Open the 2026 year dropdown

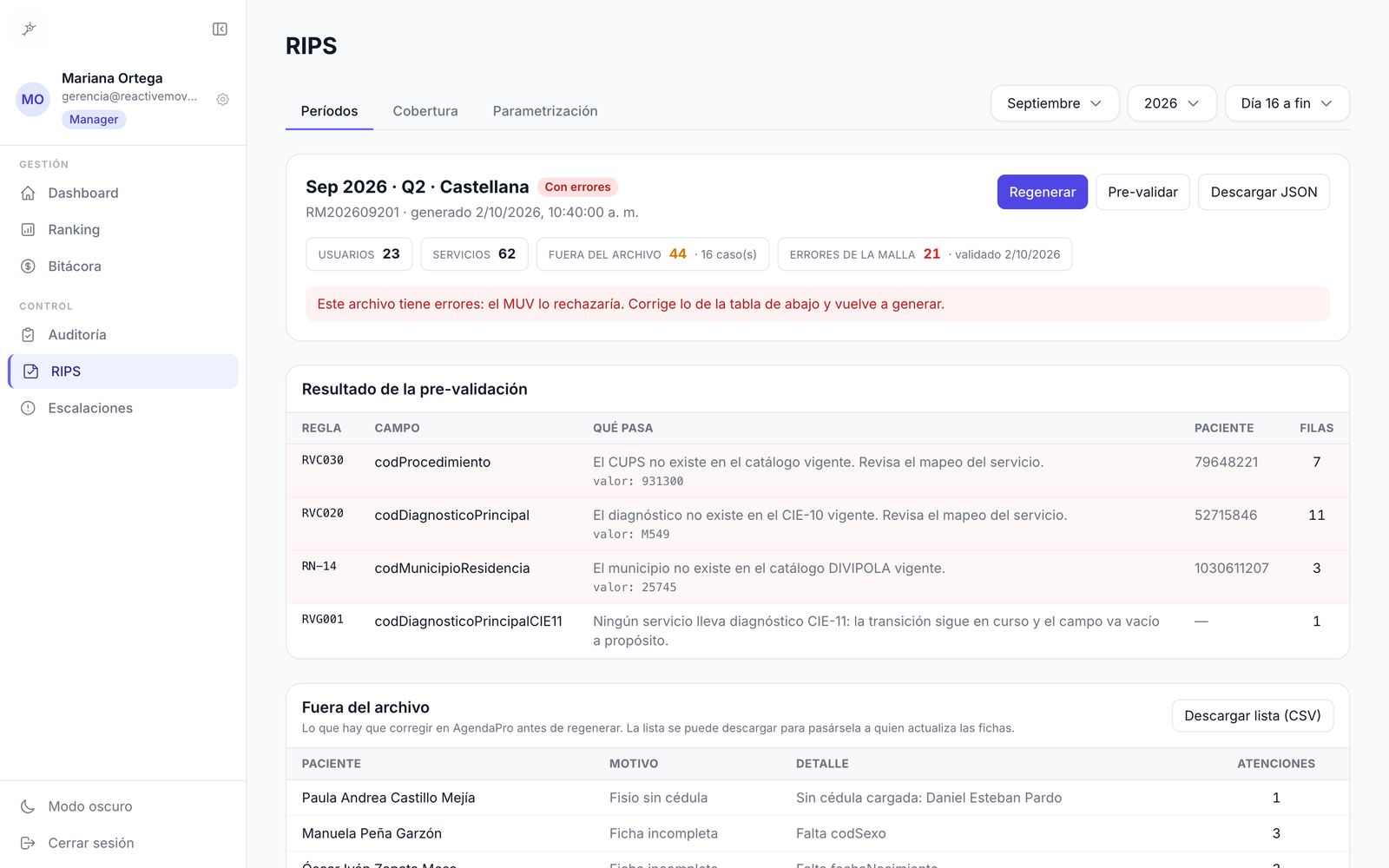(x=1172, y=103)
